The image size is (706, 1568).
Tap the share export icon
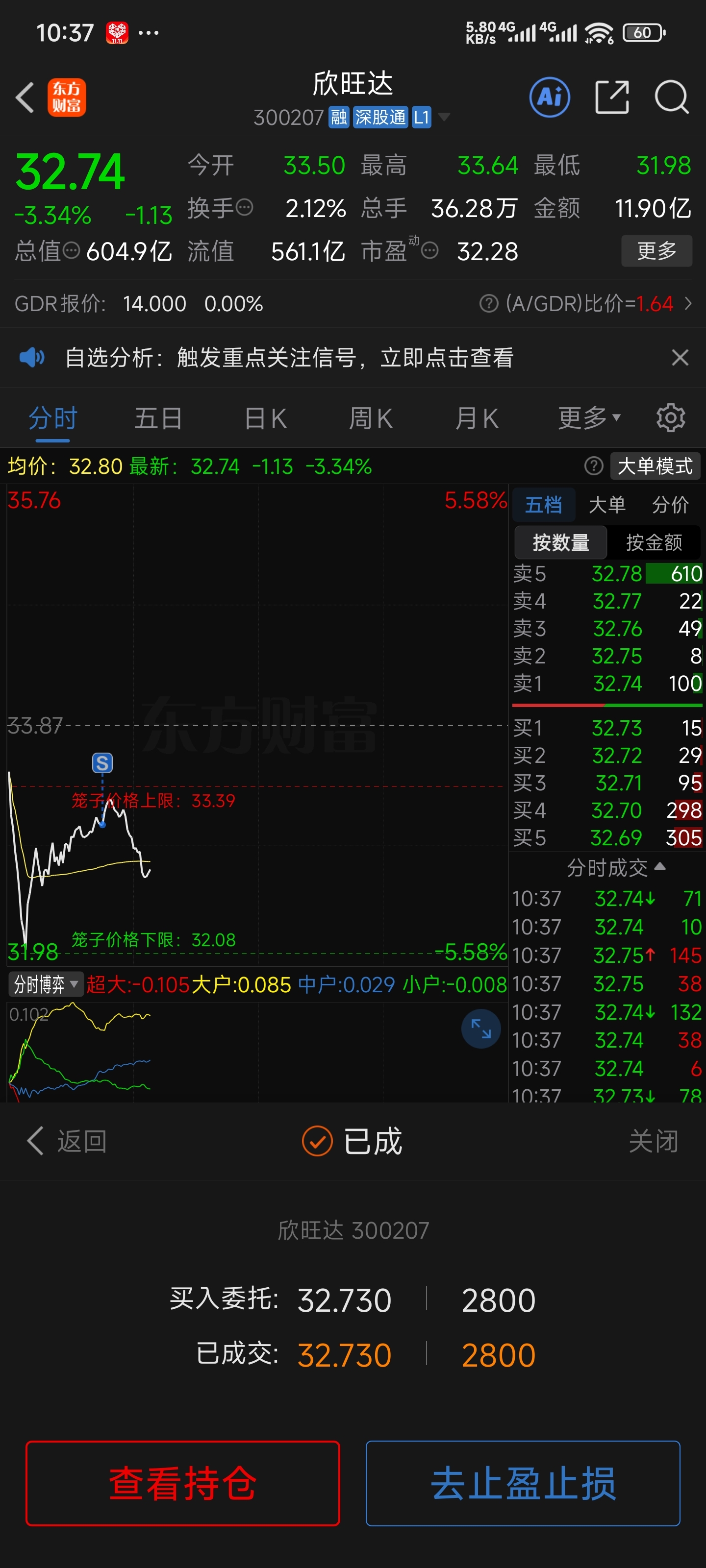611,97
